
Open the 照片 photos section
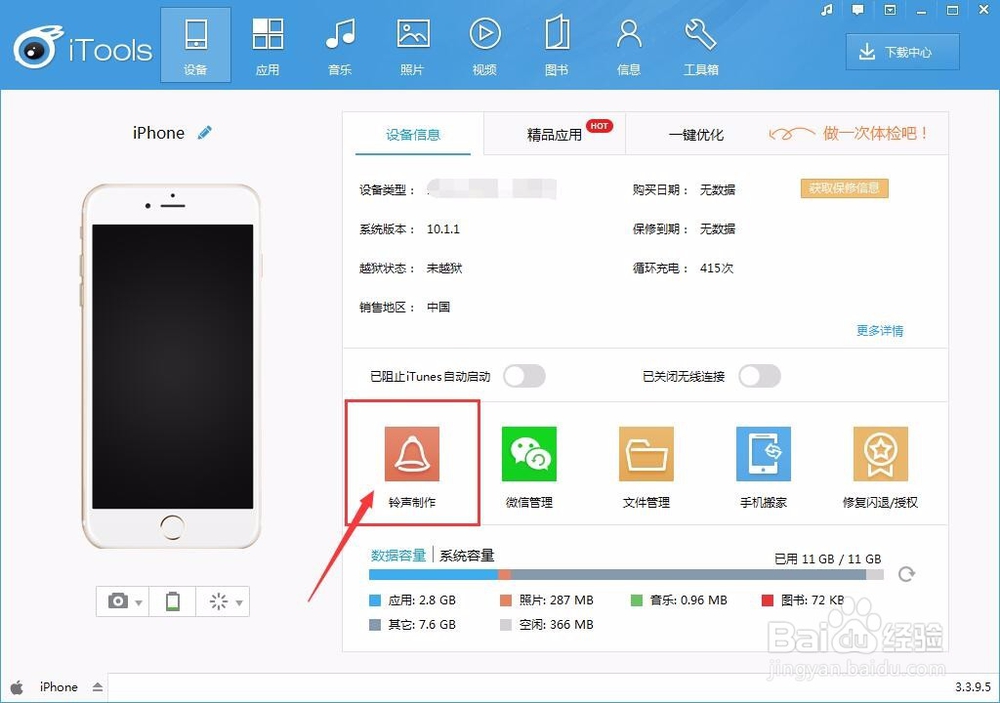pos(412,44)
